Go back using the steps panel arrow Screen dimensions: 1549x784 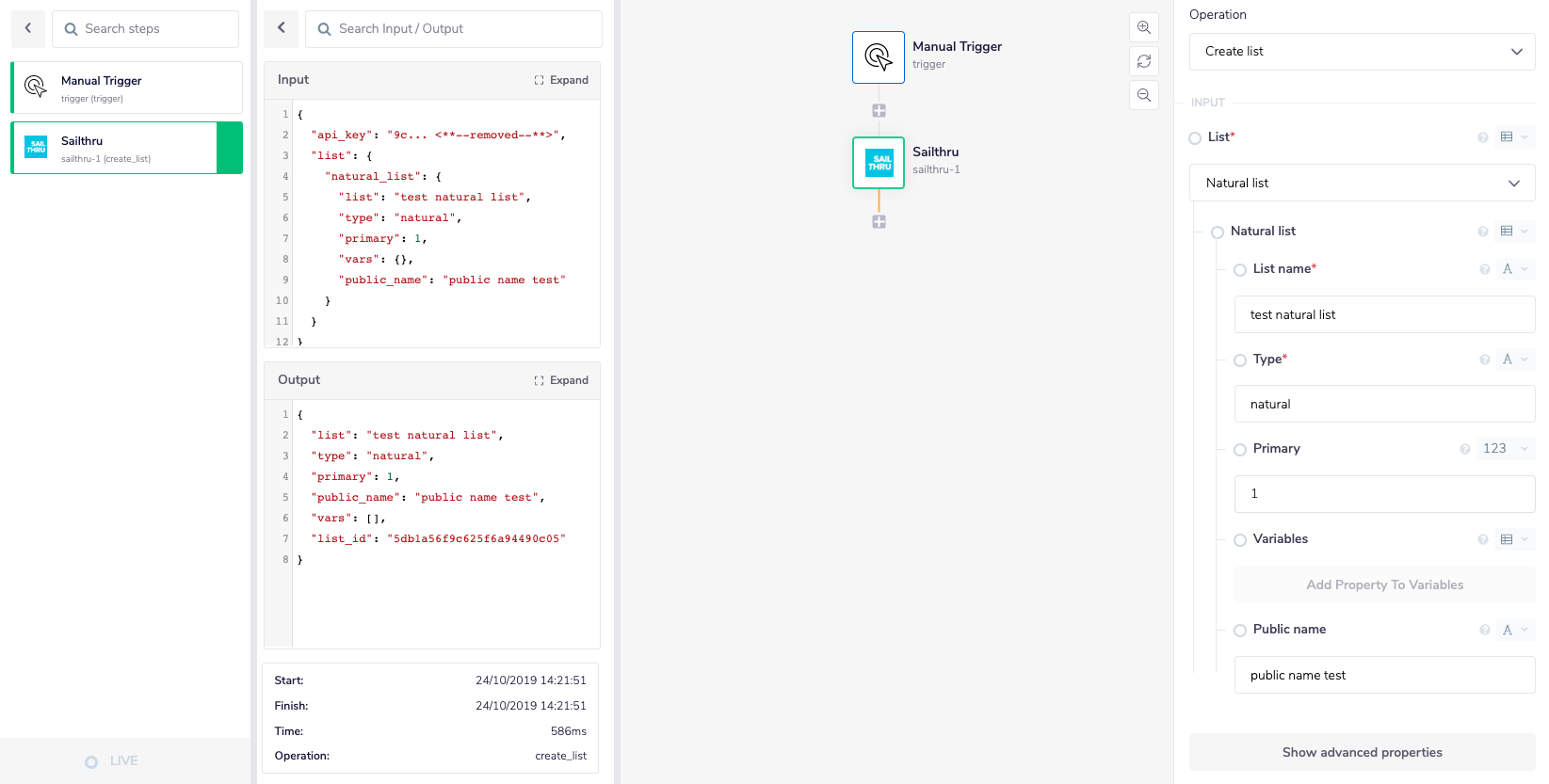(x=28, y=28)
